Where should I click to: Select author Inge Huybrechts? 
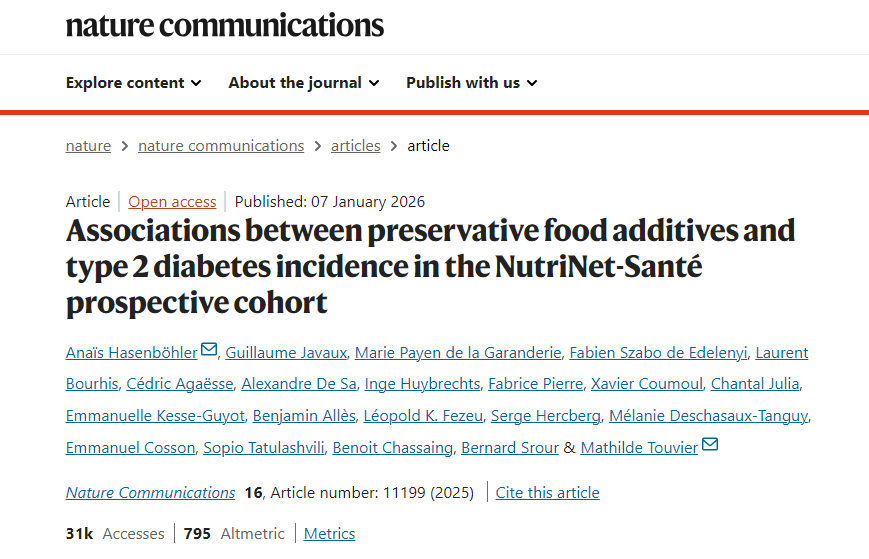point(422,384)
